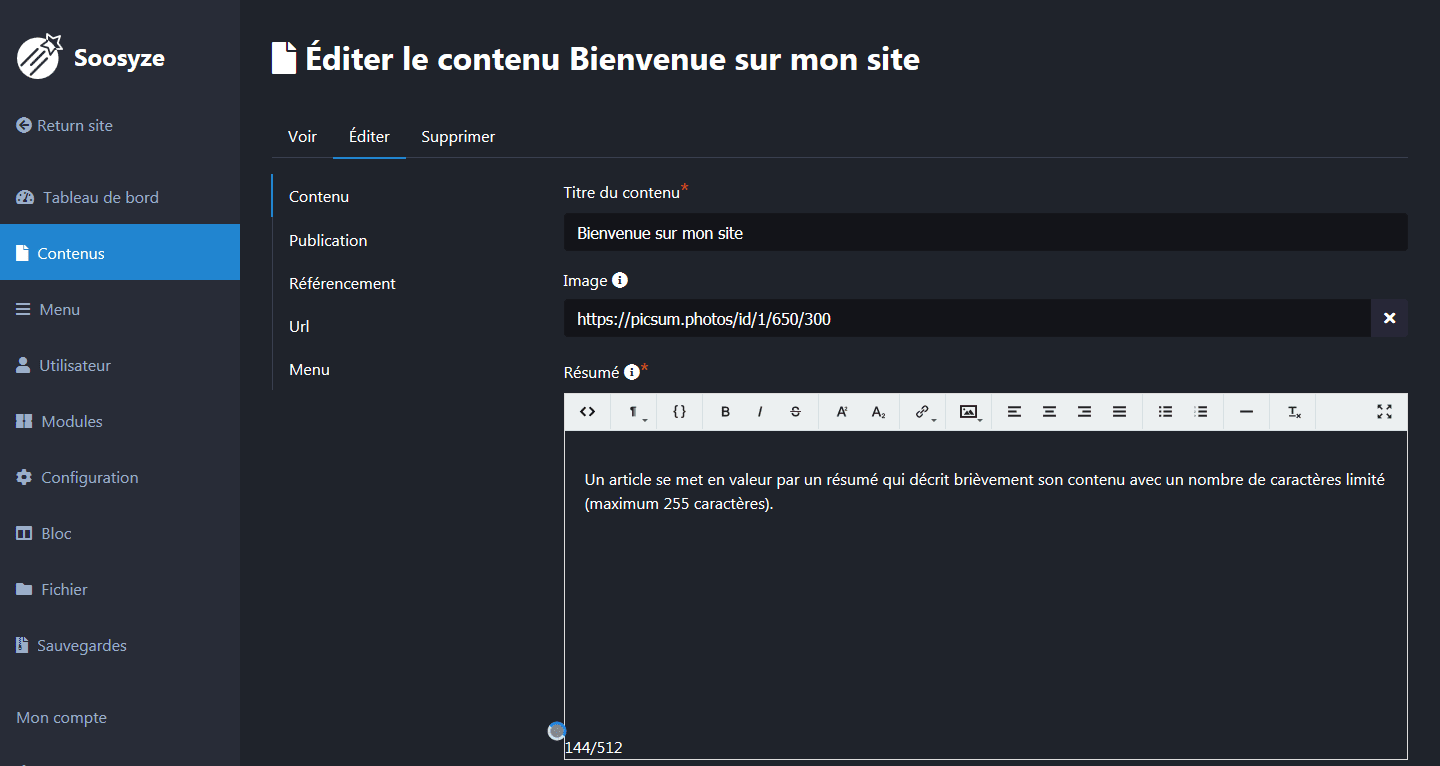Viewport: 1440px width, 766px height.
Task: Apply superscript formatting
Action: tap(842, 412)
